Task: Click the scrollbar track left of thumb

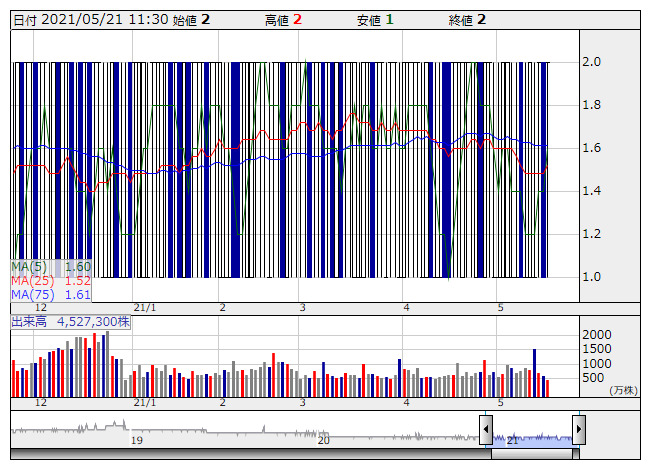Action: pyautogui.click(x=250, y=453)
